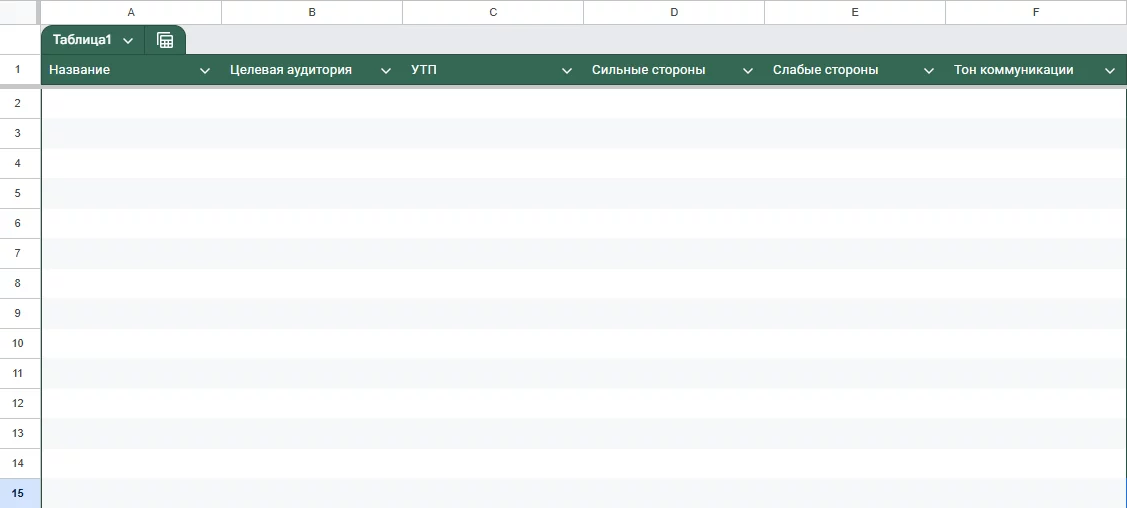The height and width of the screenshot is (508, 1127).
Task: Open the Таблица1 table options chevron
Action: tap(128, 41)
